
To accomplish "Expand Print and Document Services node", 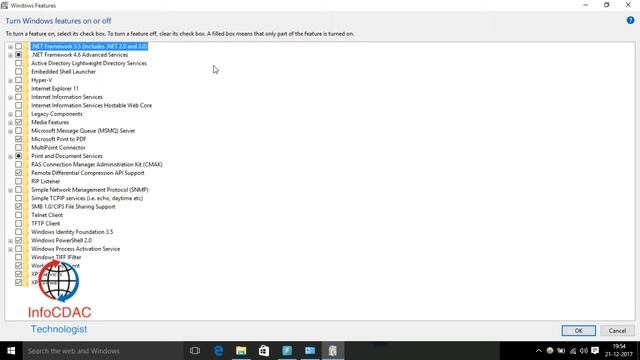I will tap(10, 157).
